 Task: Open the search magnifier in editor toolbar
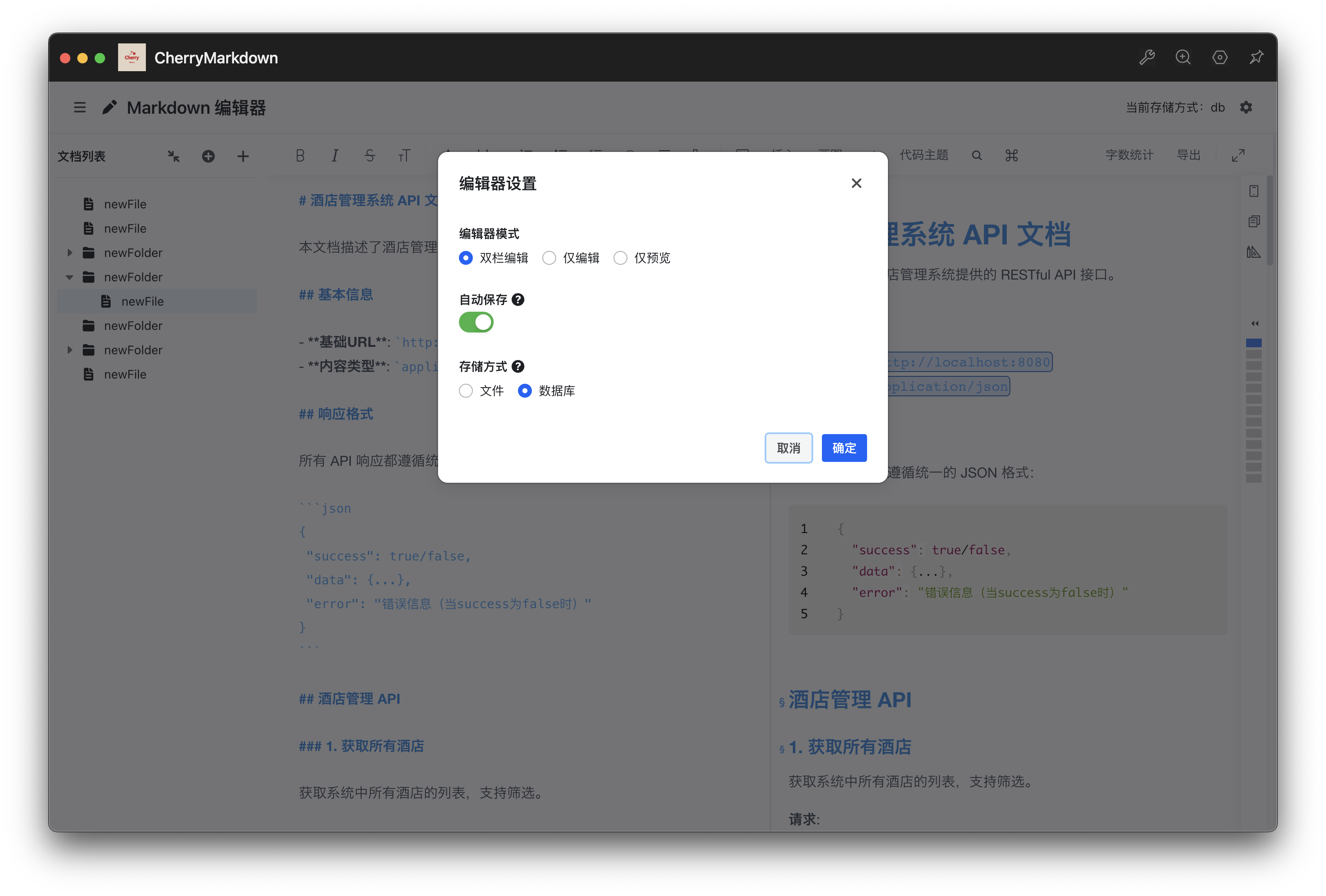point(977,156)
